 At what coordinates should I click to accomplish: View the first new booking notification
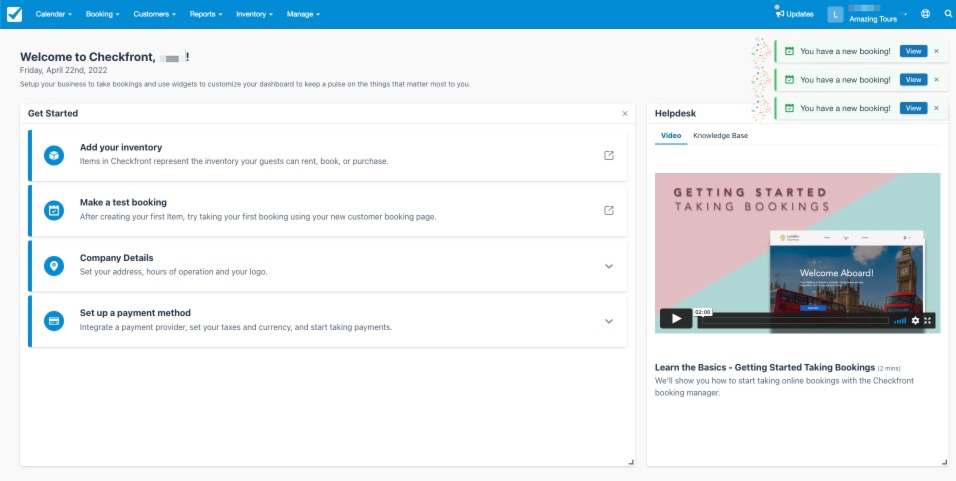[913, 51]
